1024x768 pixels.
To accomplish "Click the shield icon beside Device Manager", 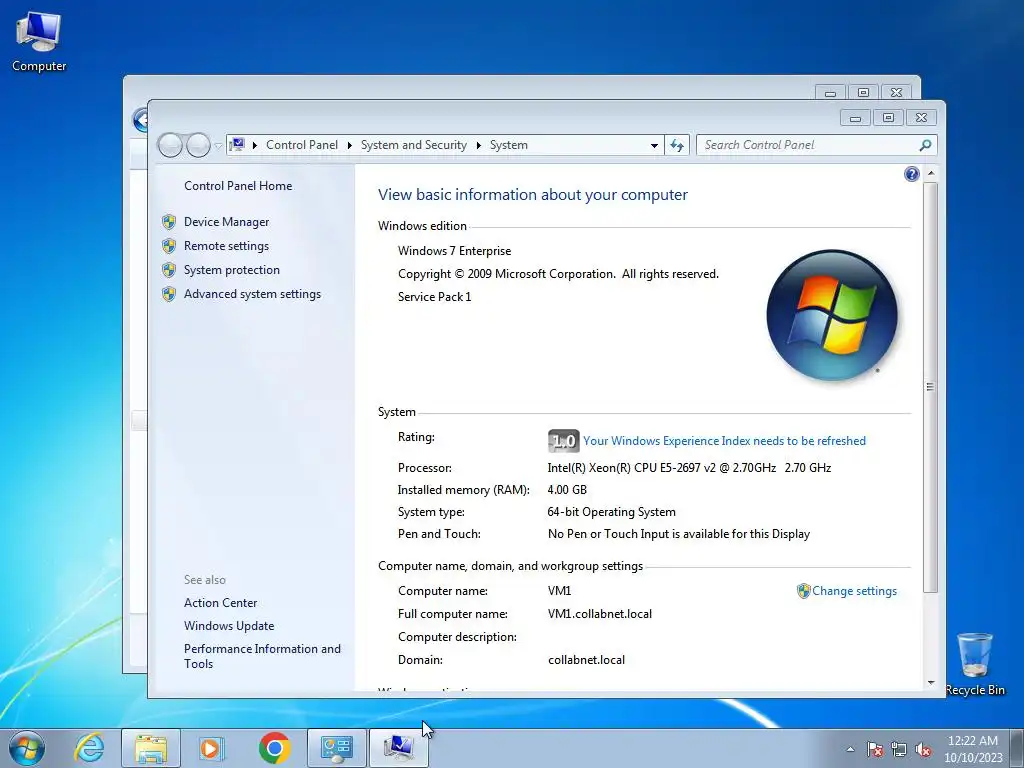I will [169, 222].
